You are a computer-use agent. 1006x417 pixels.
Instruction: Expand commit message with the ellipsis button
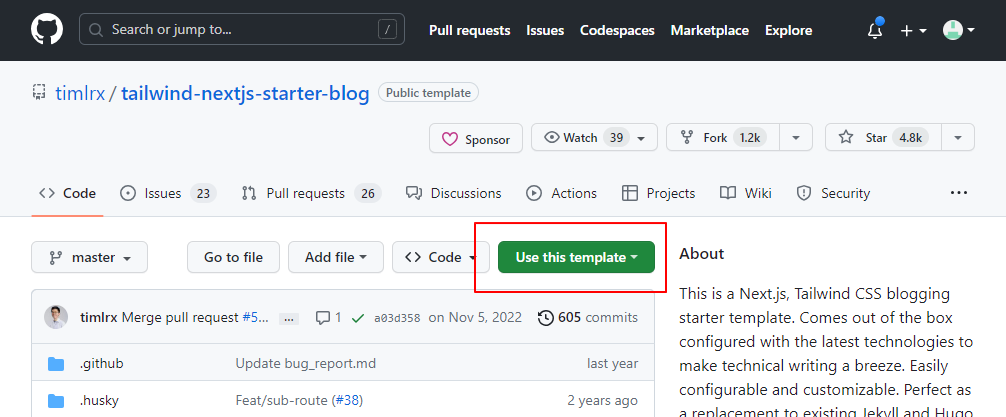pyautogui.click(x=290, y=318)
